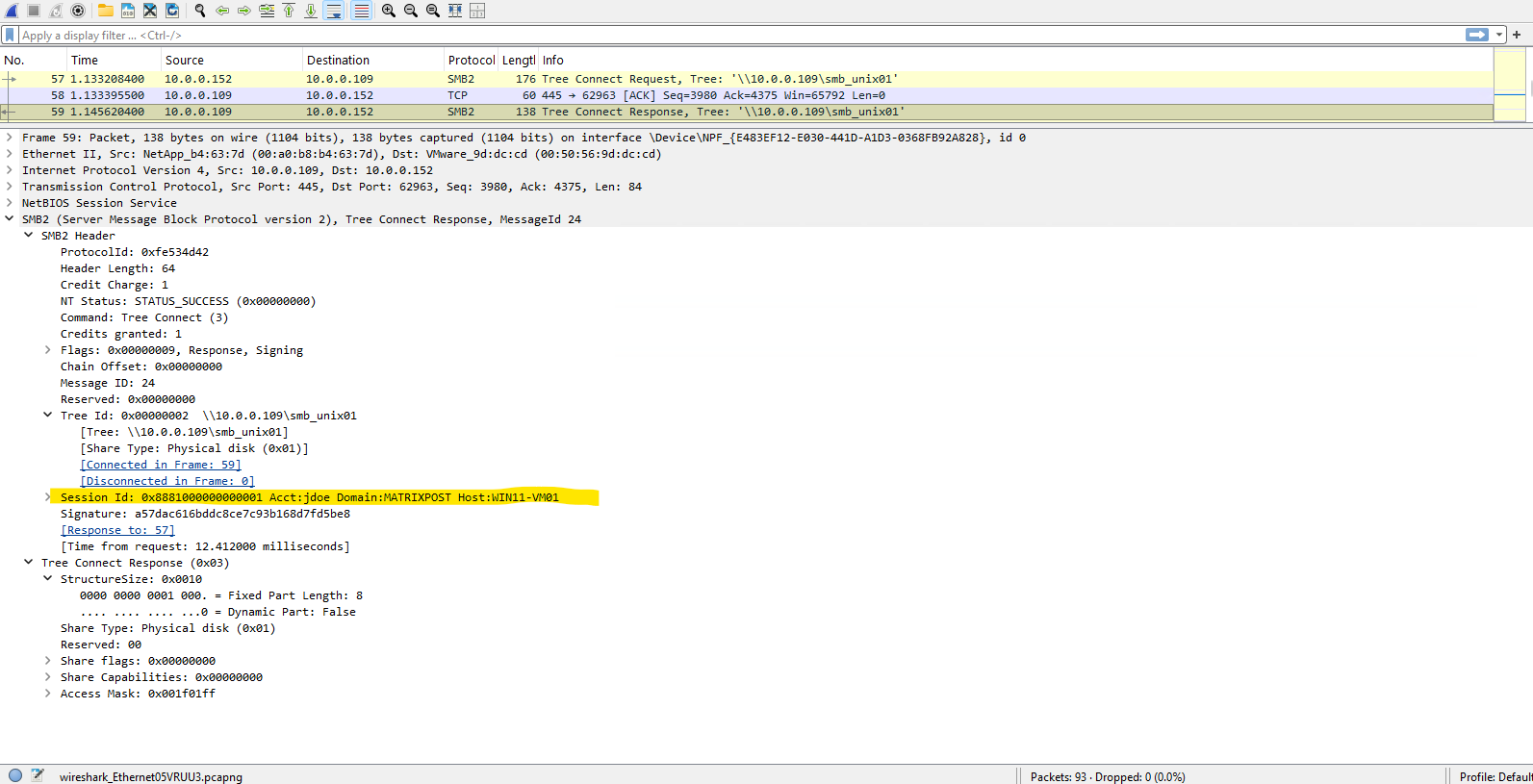Screen dimensions: 1533x784
Task: Expand Internet Protocol Version 4 node
Action: pyautogui.click(x=10, y=170)
